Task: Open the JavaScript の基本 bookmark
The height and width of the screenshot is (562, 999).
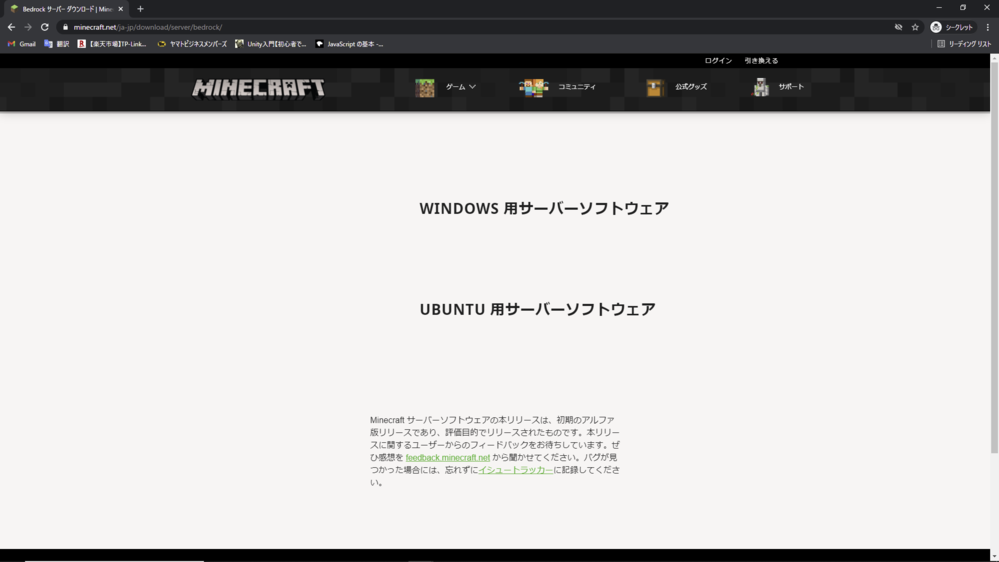Action: click(x=350, y=44)
